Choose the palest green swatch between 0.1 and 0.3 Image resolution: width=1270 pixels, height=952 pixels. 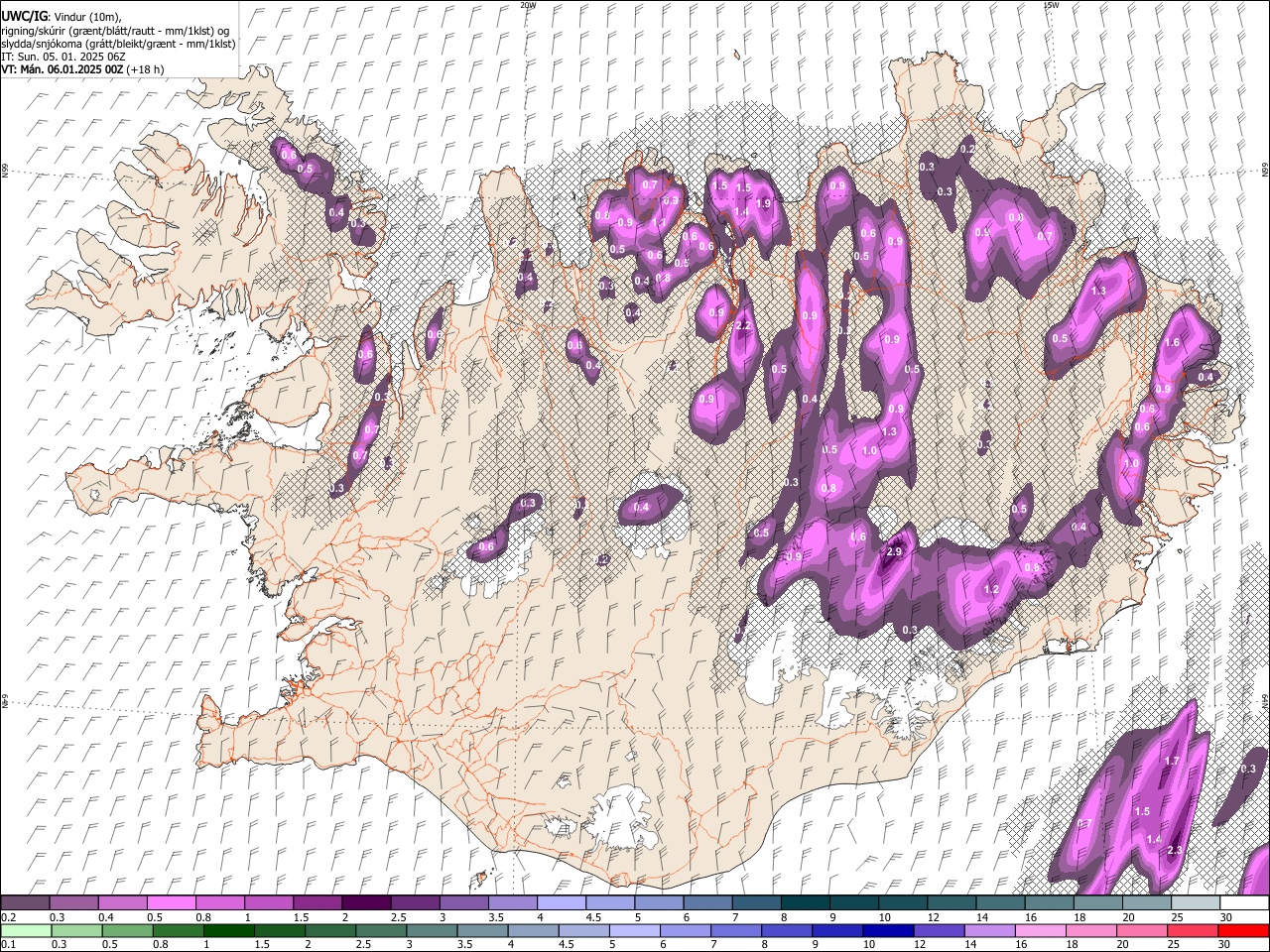pyautogui.click(x=25, y=930)
